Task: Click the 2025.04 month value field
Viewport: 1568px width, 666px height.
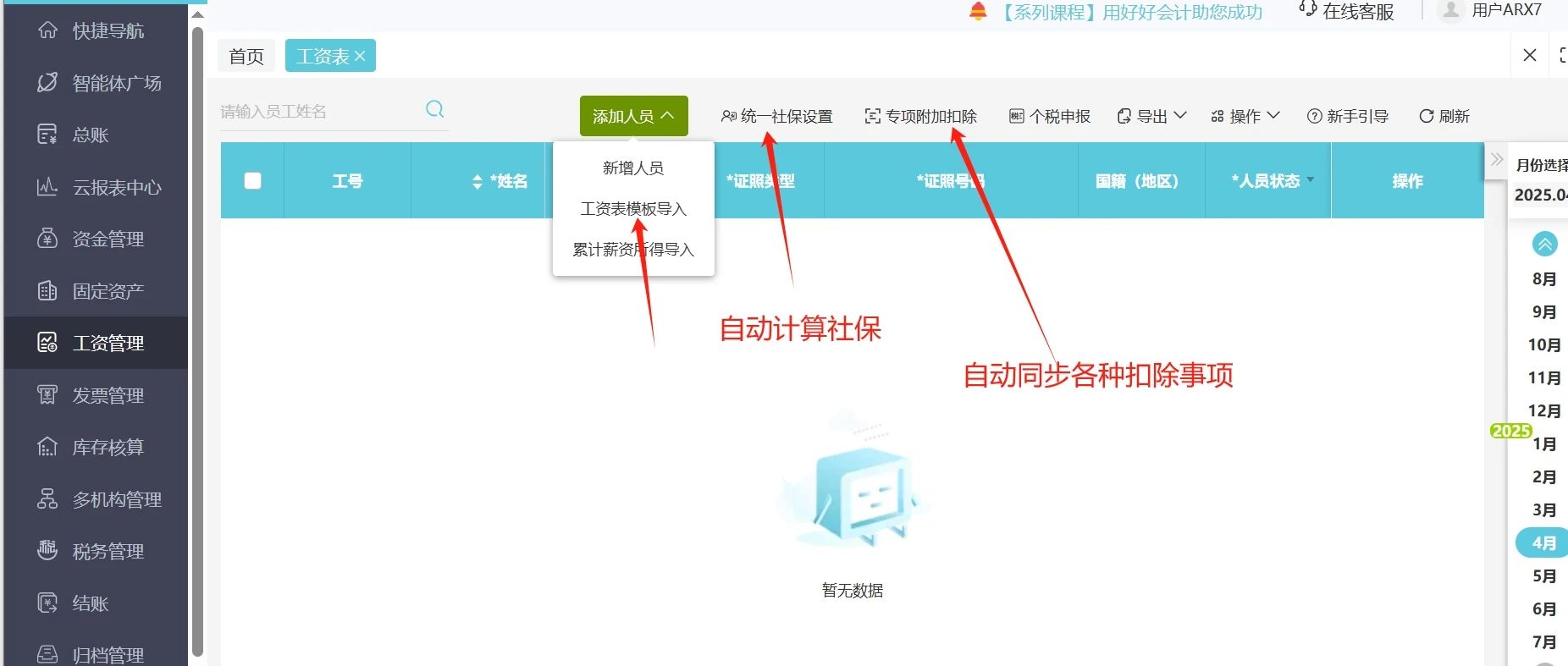Action: pyautogui.click(x=1539, y=195)
